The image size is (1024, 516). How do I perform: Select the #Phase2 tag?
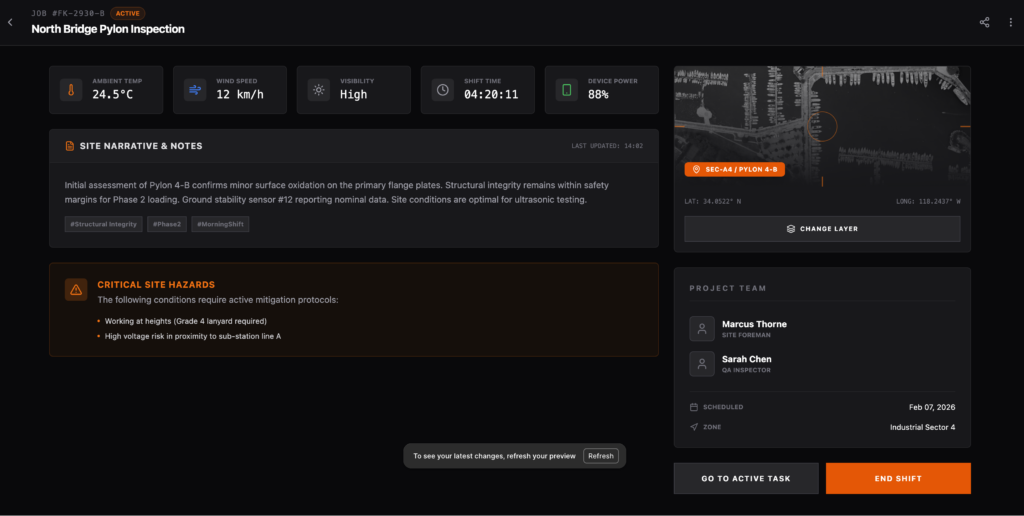tap(167, 224)
